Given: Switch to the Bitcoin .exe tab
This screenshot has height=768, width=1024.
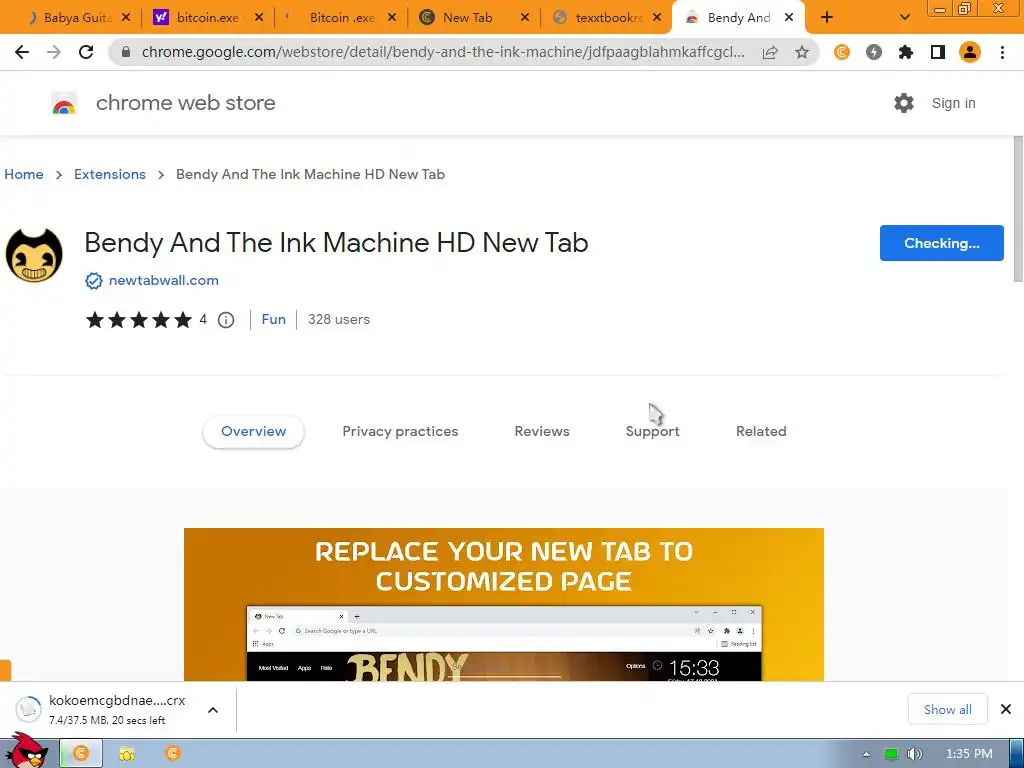Looking at the screenshot, I should tap(341, 18).
